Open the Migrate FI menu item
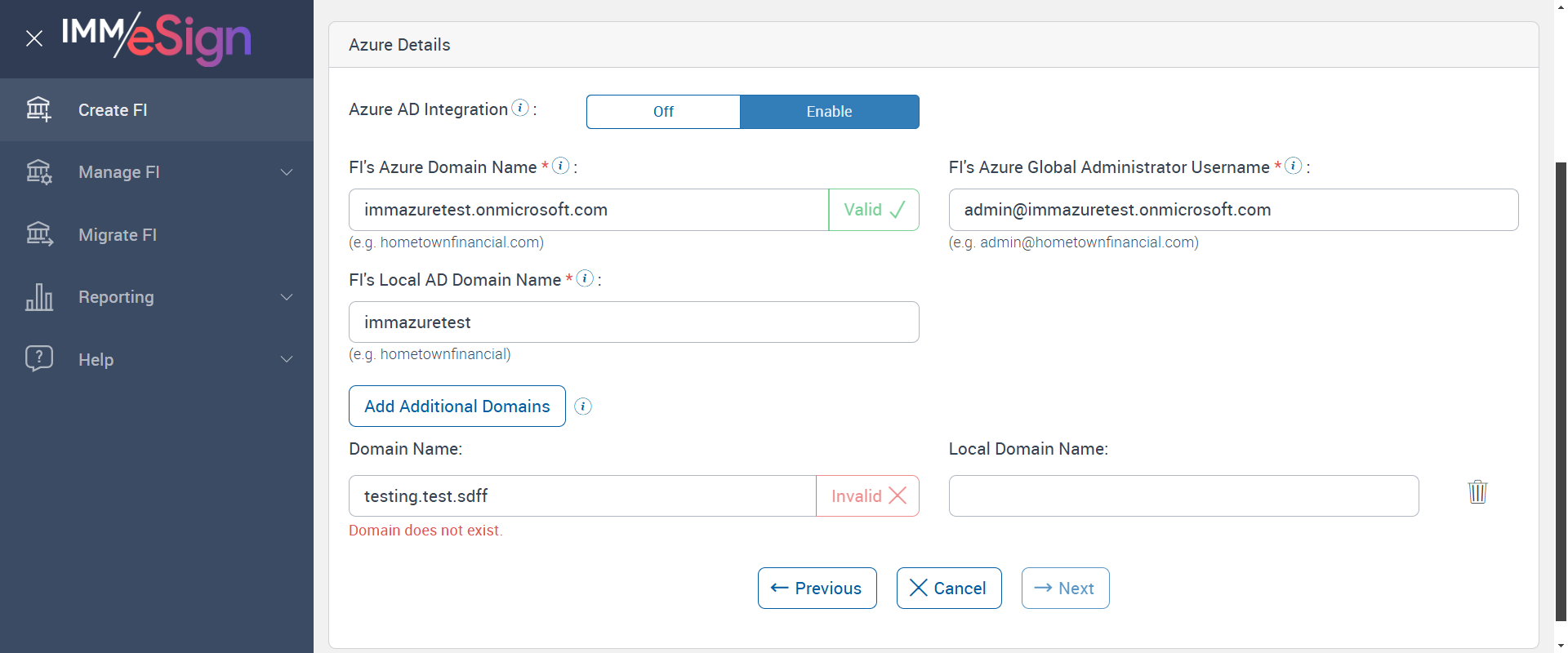Screen dimensions: 1568x653 (118, 235)
